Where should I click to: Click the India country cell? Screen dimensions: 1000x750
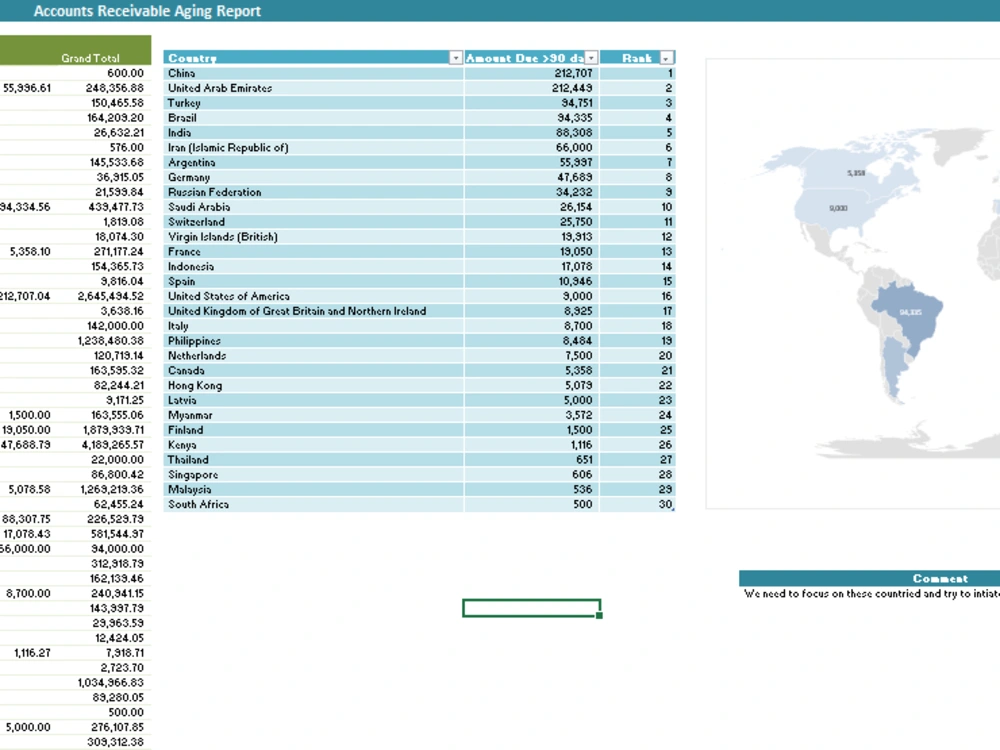coord(313,133)
